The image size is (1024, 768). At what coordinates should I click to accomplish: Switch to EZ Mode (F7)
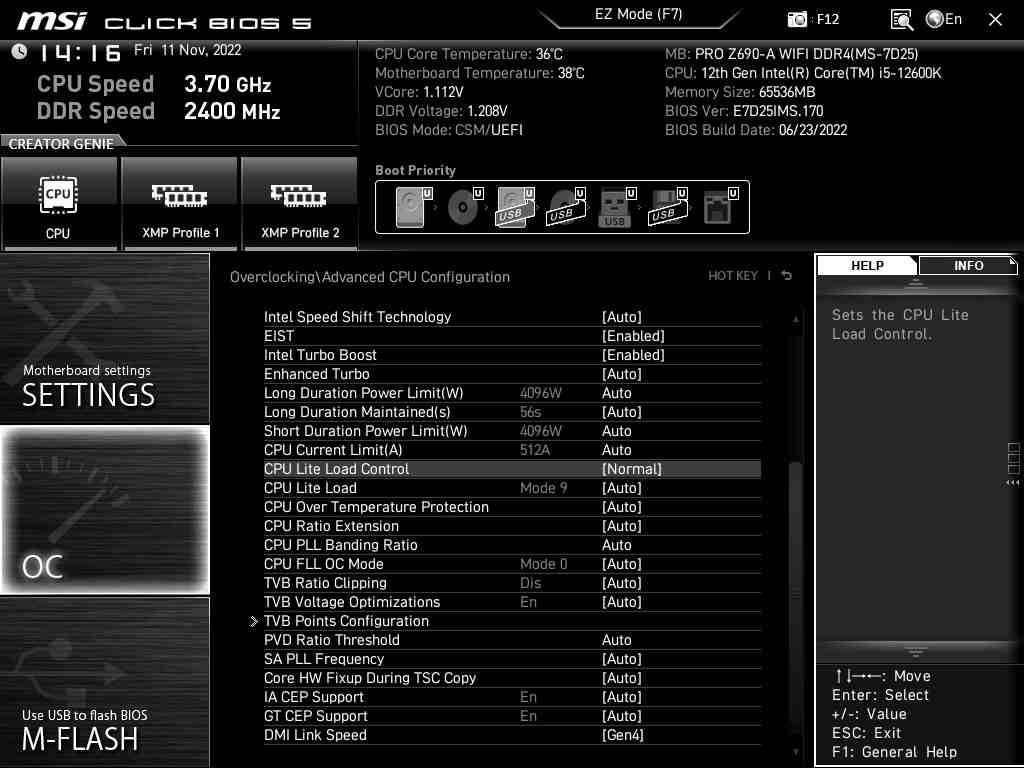639,14
